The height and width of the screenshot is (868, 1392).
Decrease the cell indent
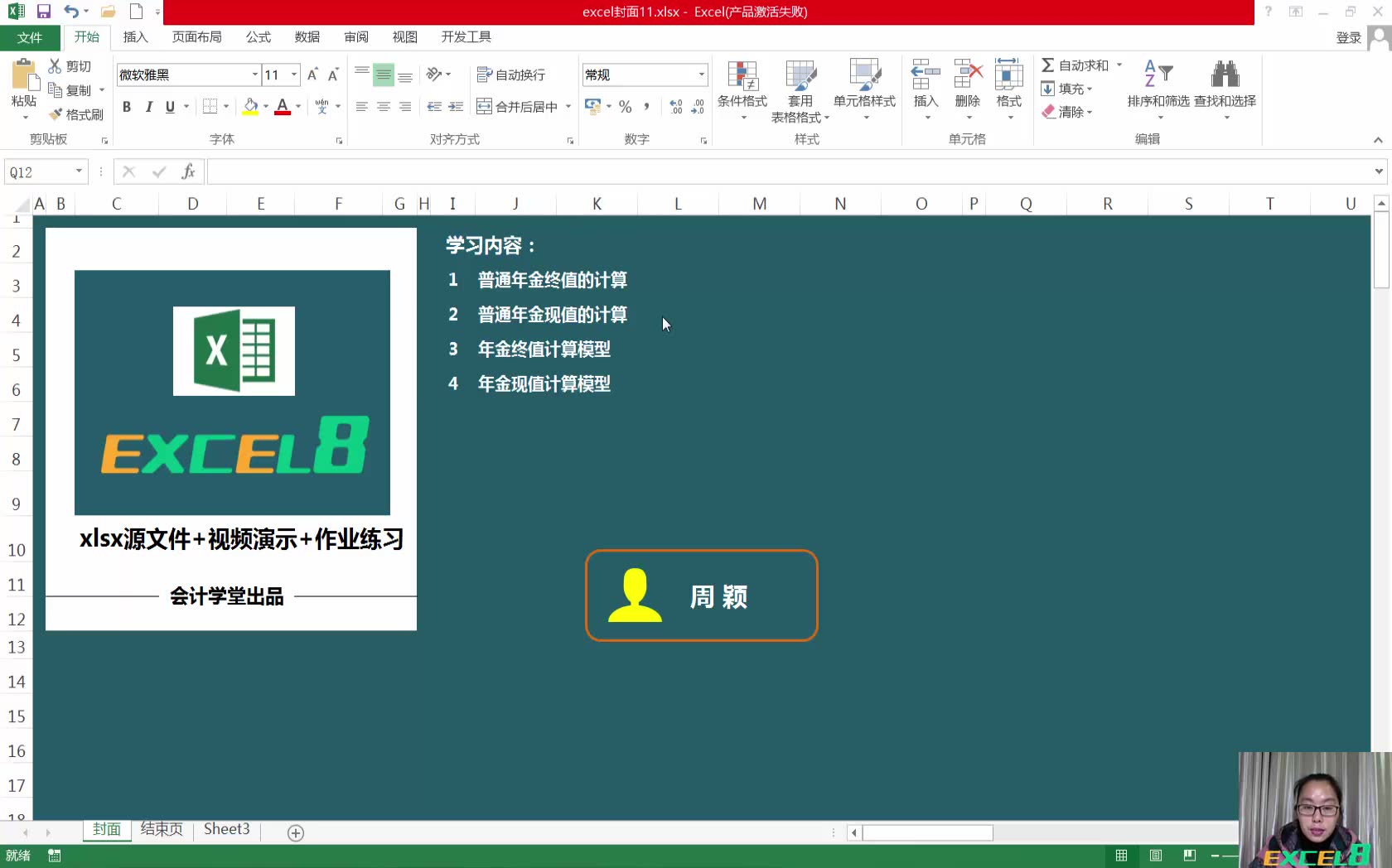pyautogui.click(x=434, y=106)
